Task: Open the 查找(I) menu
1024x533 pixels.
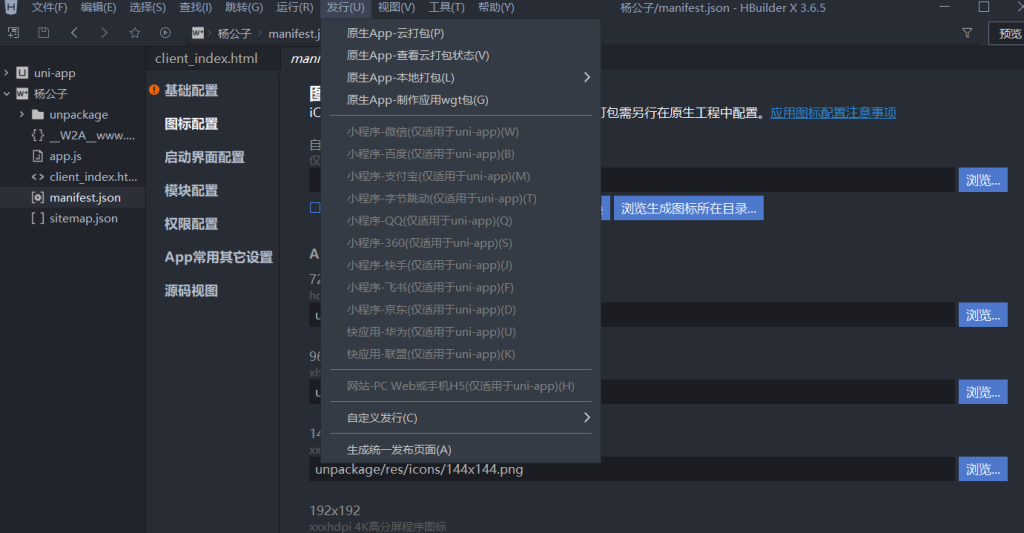Action: point(195,8)
